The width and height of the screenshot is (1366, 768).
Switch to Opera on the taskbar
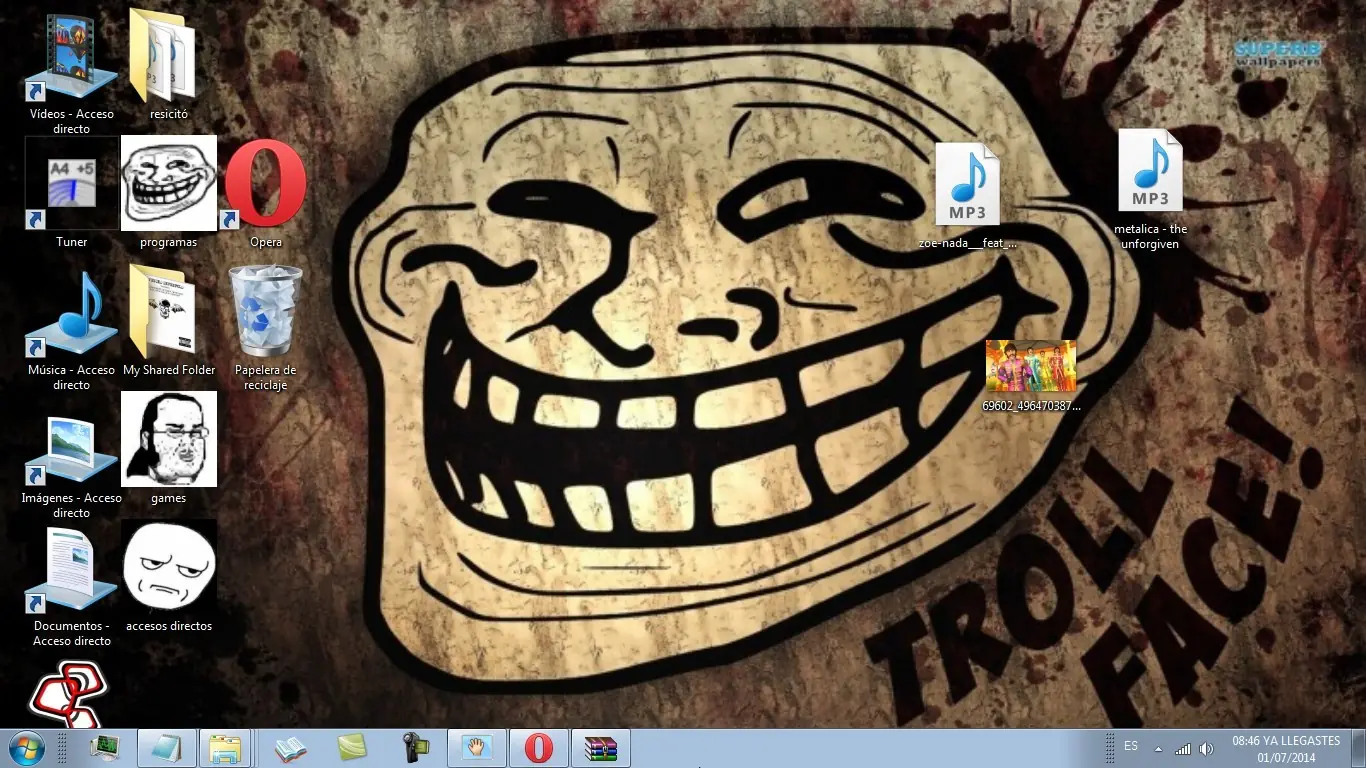(x=539, y=748)
